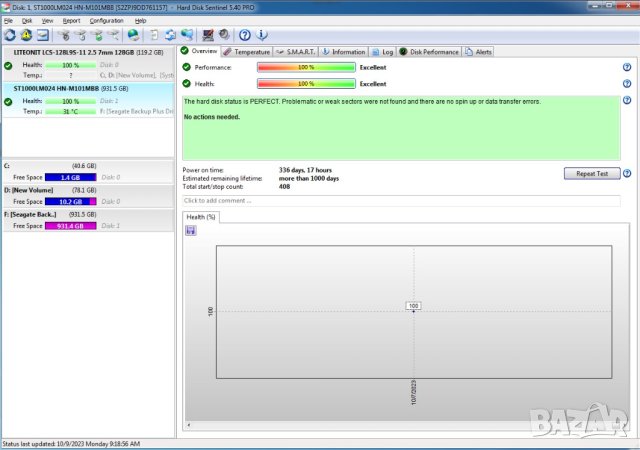Viewport: 640px width, 450px height.
Task: Open the Report menu
Action: point(71,20)
